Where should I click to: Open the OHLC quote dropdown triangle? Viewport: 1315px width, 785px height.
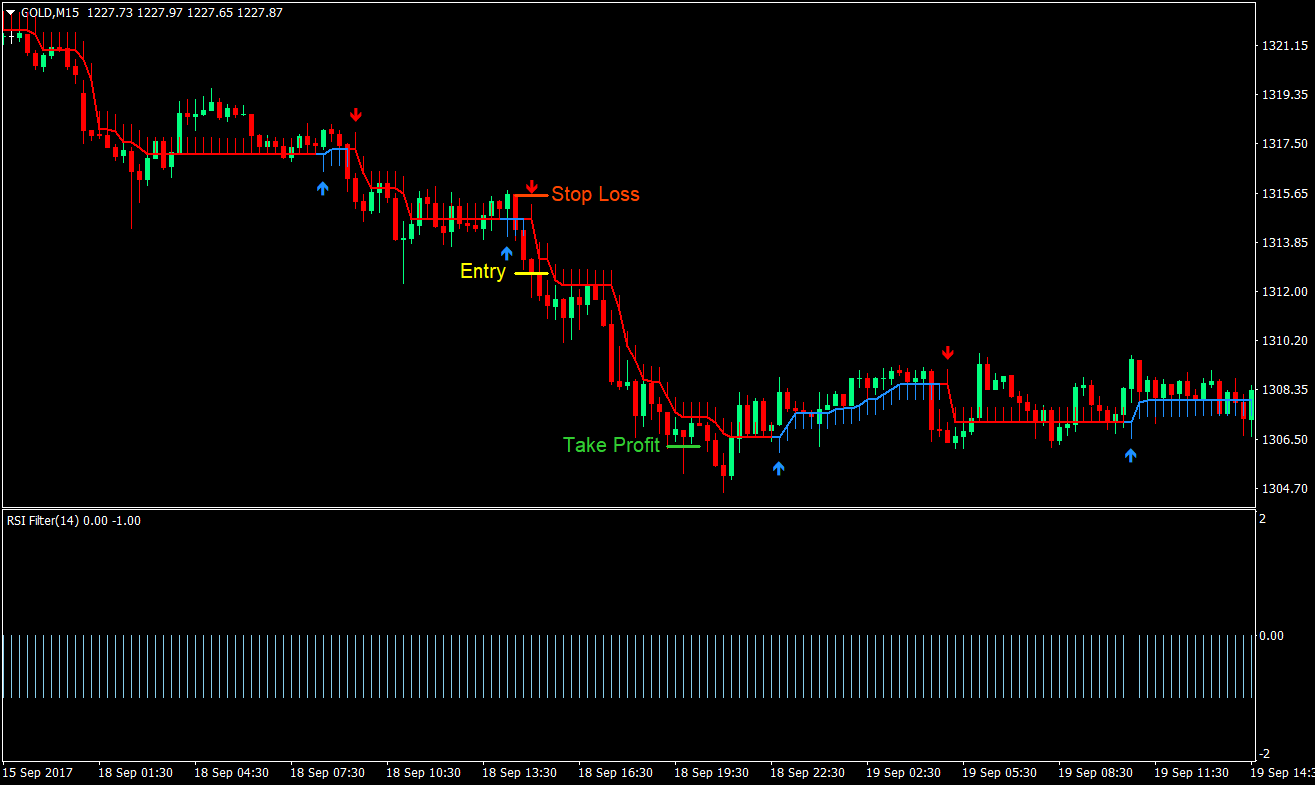pos(10,13)
